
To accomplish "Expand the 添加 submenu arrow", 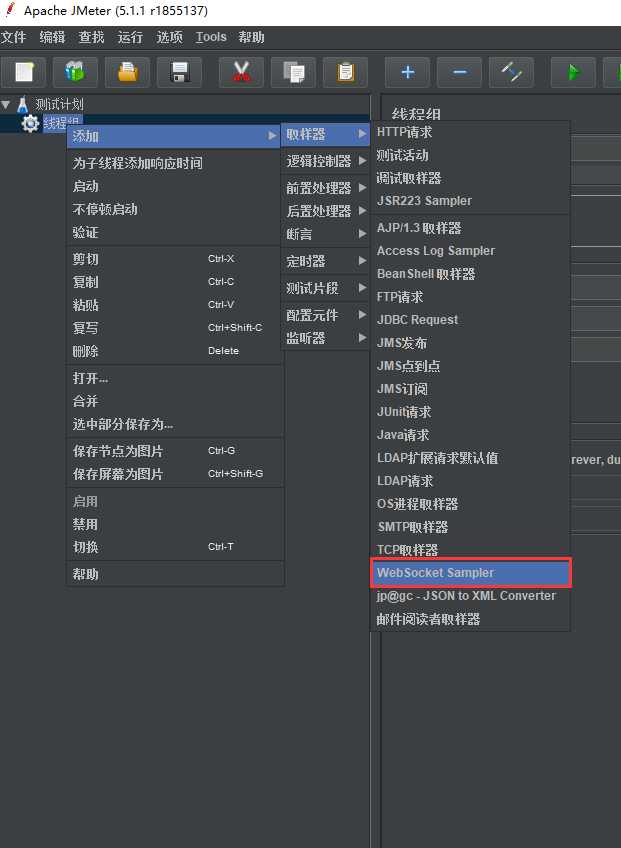I will click(x=272, y=136).
